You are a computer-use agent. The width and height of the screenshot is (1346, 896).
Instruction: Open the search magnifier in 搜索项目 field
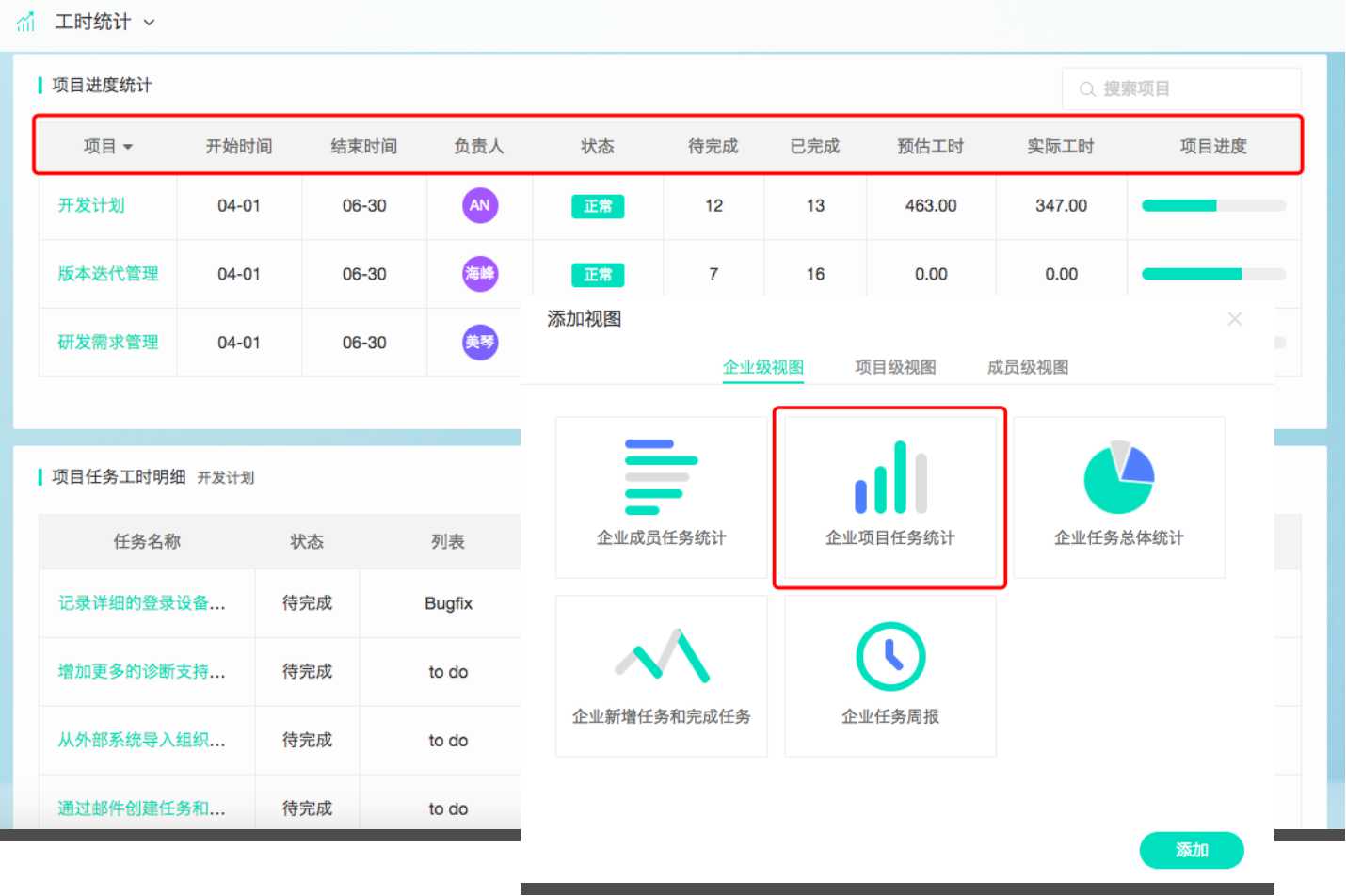pos(1087,88)
